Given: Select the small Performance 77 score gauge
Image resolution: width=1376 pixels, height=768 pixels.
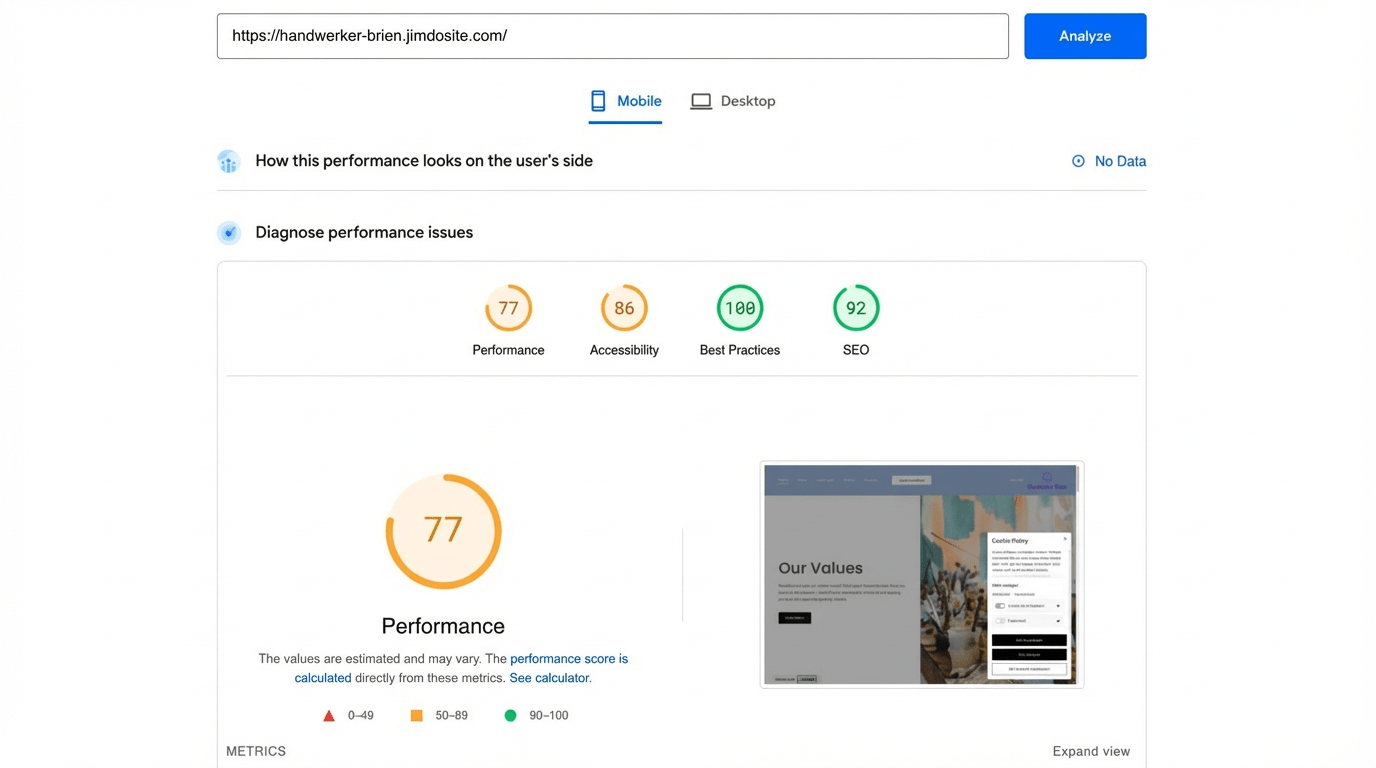Looking at the screenshot, I should pos(508,308).
